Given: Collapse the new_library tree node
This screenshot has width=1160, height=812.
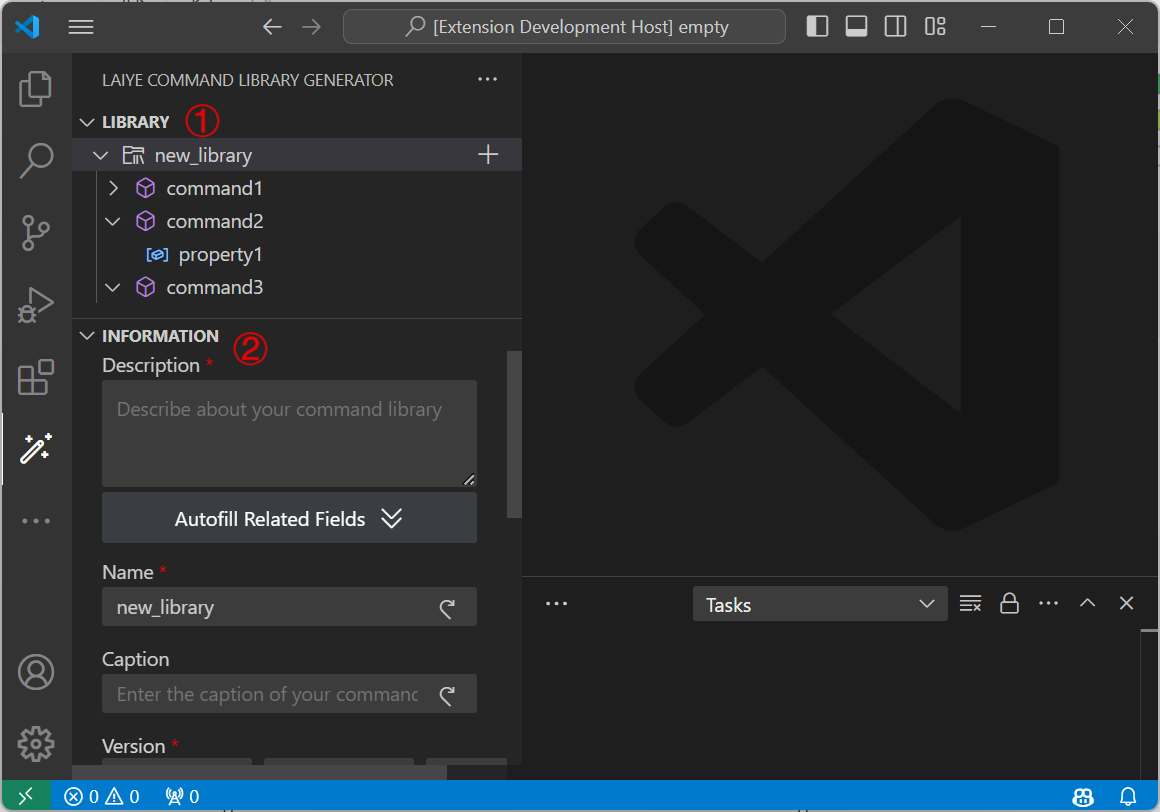Looking at the screenshot, I should click(101, 155).
